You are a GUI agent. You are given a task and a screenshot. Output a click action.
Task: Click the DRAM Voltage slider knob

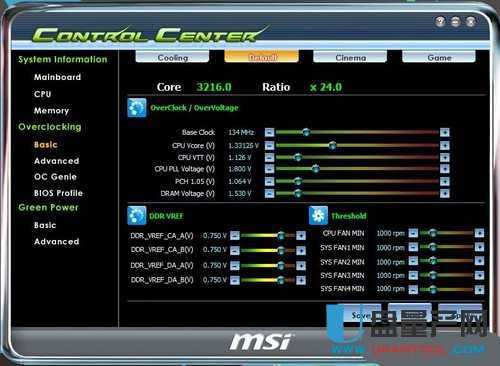pyautogui.click(x=298, y=193)
